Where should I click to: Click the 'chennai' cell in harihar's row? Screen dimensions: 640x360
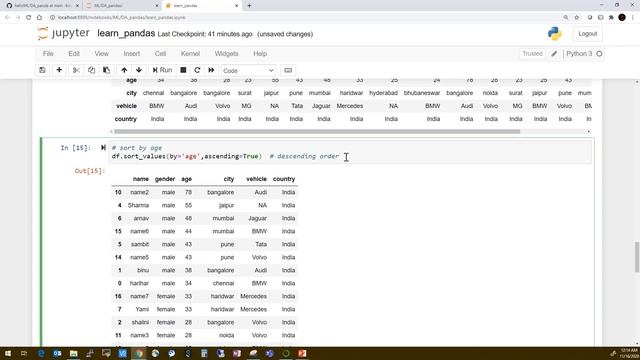click(223, 283)
